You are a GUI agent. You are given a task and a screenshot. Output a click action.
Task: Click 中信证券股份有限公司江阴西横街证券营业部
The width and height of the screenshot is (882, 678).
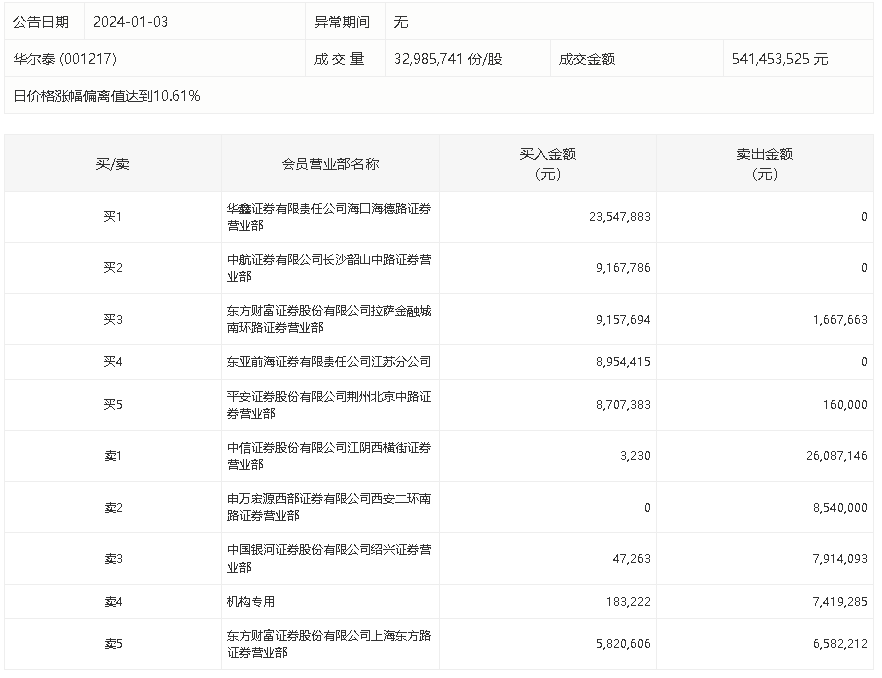coord(329,456)
